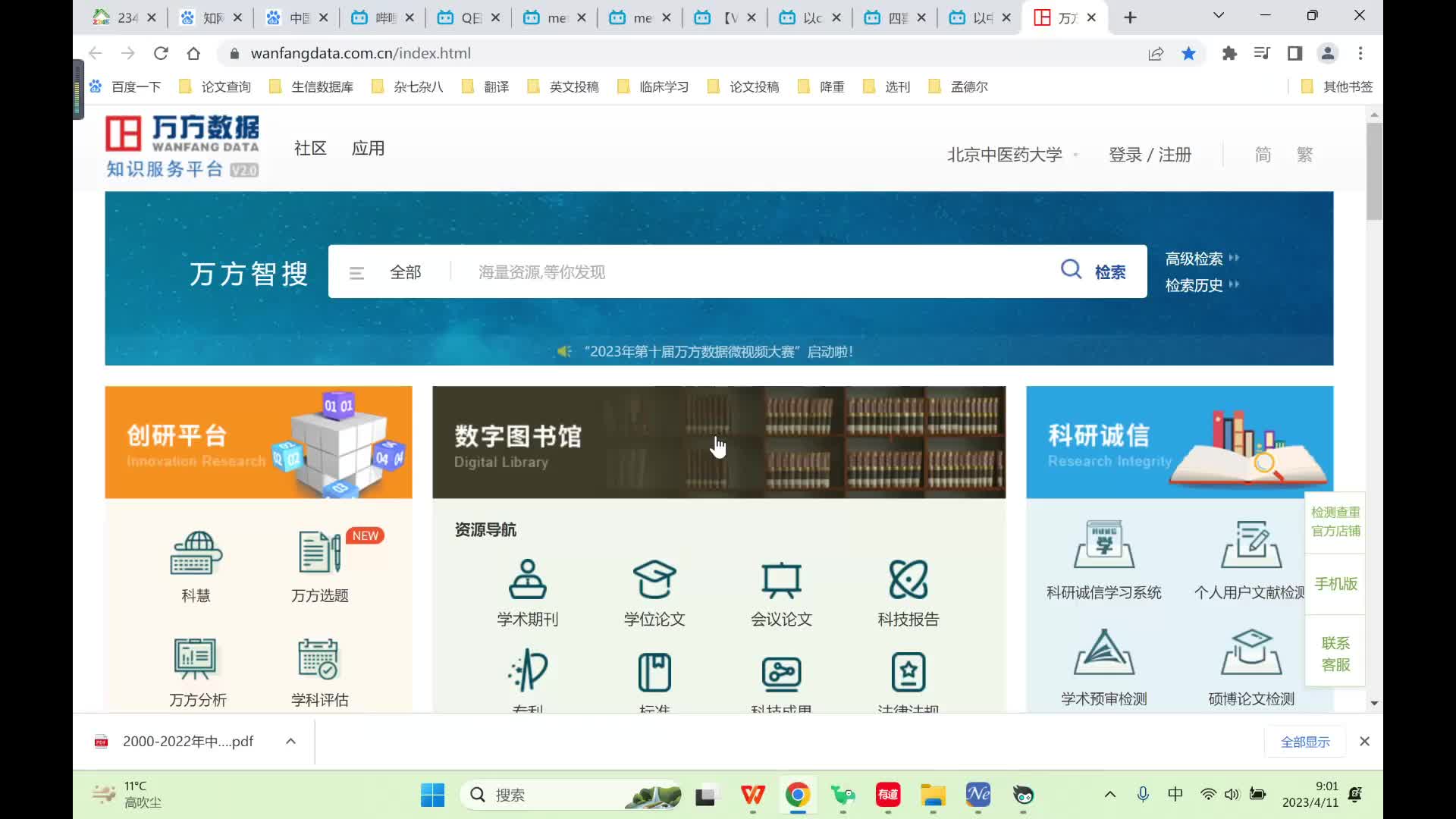
Task: Open 科研诚信 banner
Action: (x=1179, y=442)
